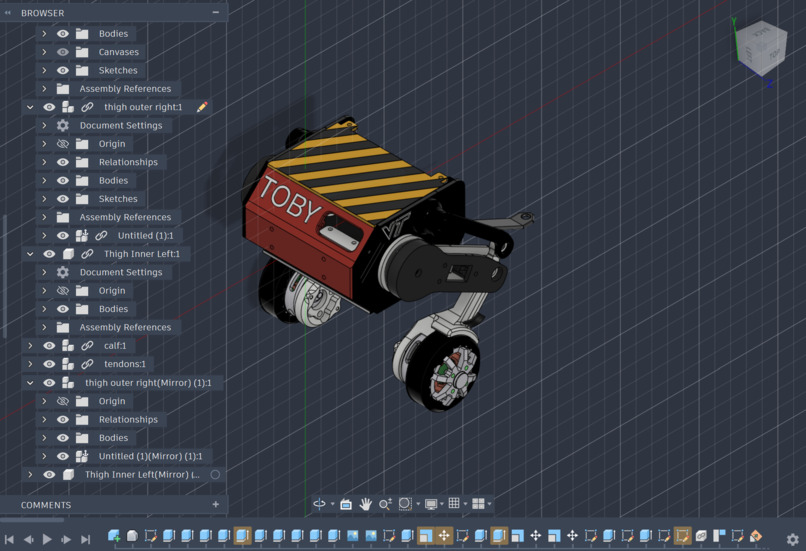Click the Browser horizontal scrollbar thumb
This screenshot has width=806, height=551.
point(32,520)
